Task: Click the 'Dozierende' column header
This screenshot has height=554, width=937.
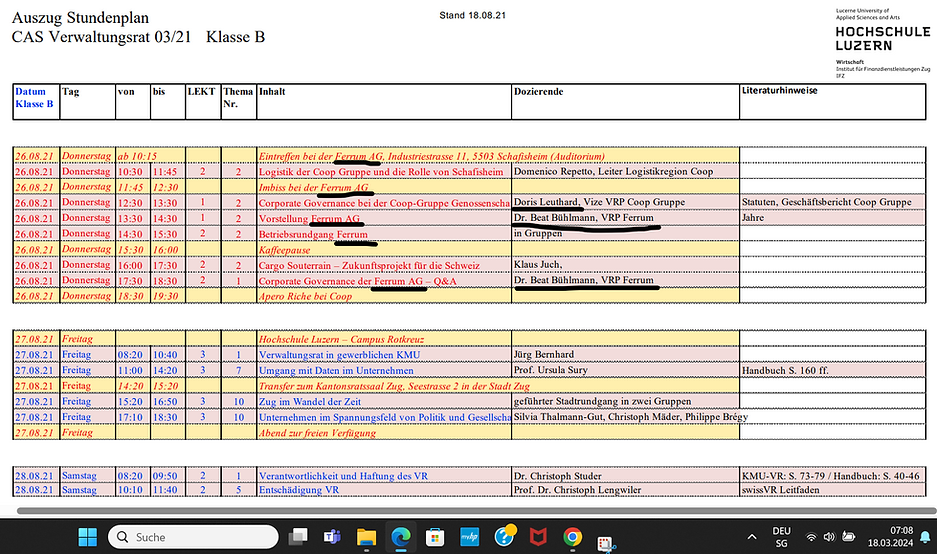Action: coord(625,102)
